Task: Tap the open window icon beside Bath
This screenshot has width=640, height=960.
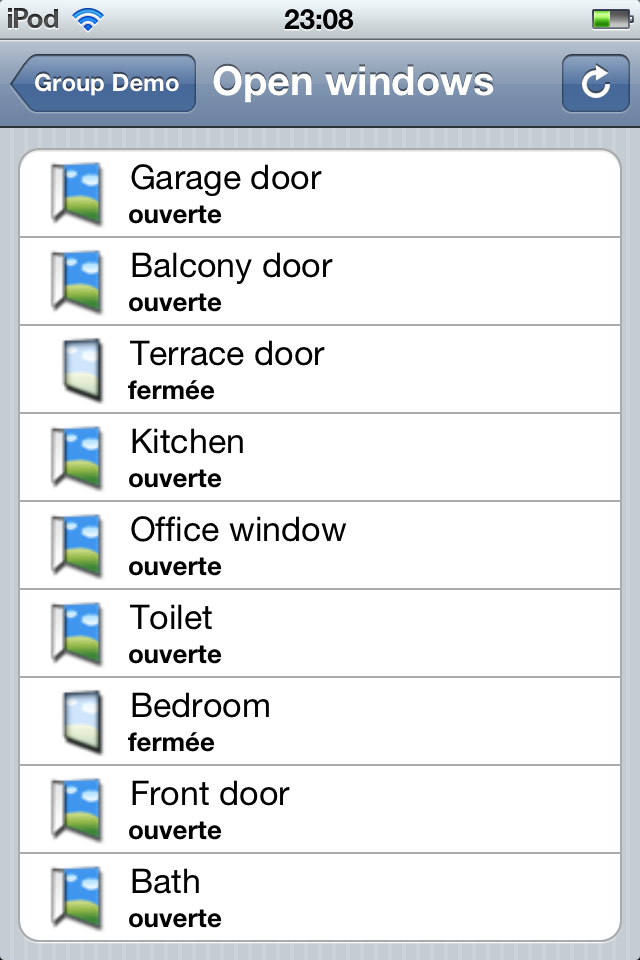Action: (x=77, y=898)
